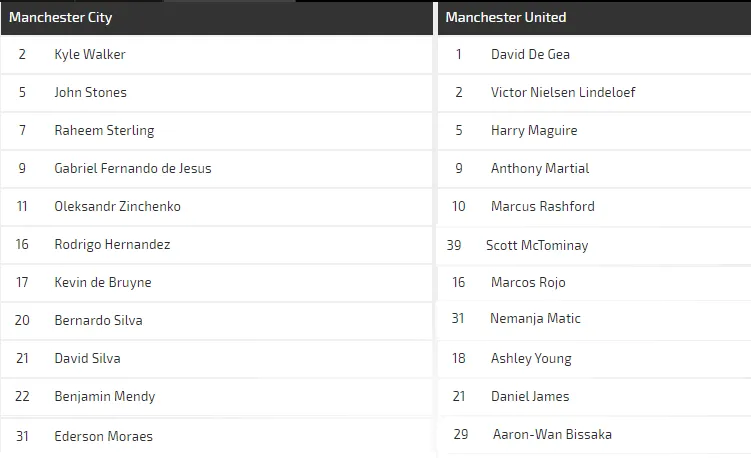Click the Manchester United team header
Image resolution: width=751 pixels, height=458 pixels.
(x=506, y=17)
